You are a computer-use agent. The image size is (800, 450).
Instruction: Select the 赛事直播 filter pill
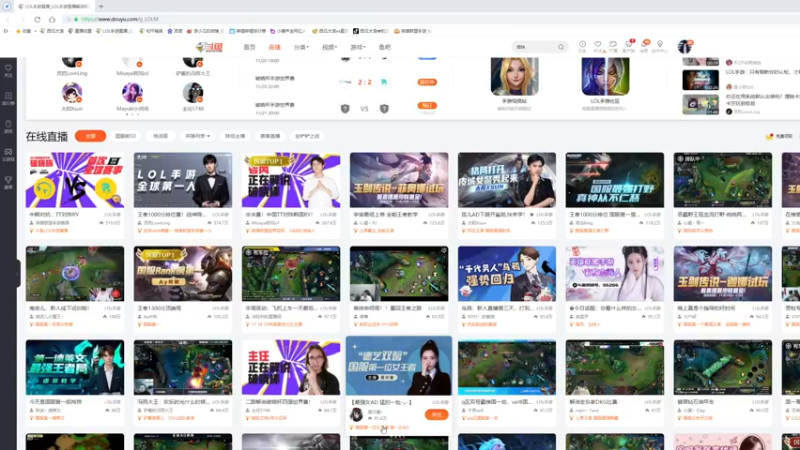point(270,136)
